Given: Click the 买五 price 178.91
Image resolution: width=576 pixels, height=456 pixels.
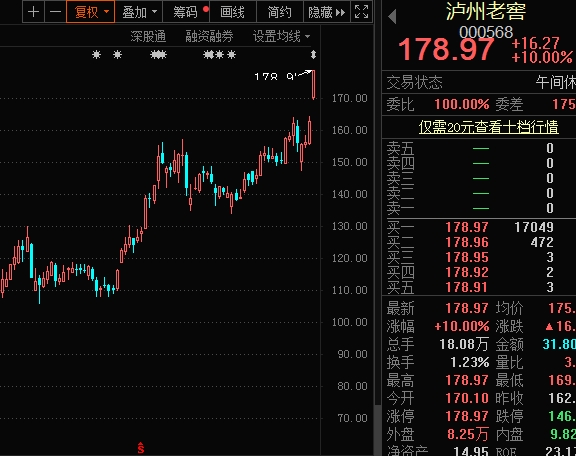Looking at the screenshot, I should pos(467,287).
